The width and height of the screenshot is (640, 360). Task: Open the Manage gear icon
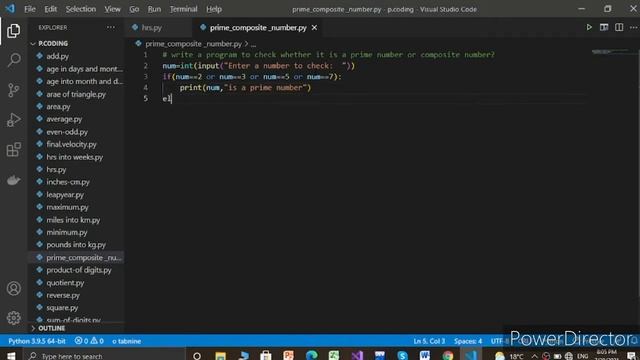13,318
